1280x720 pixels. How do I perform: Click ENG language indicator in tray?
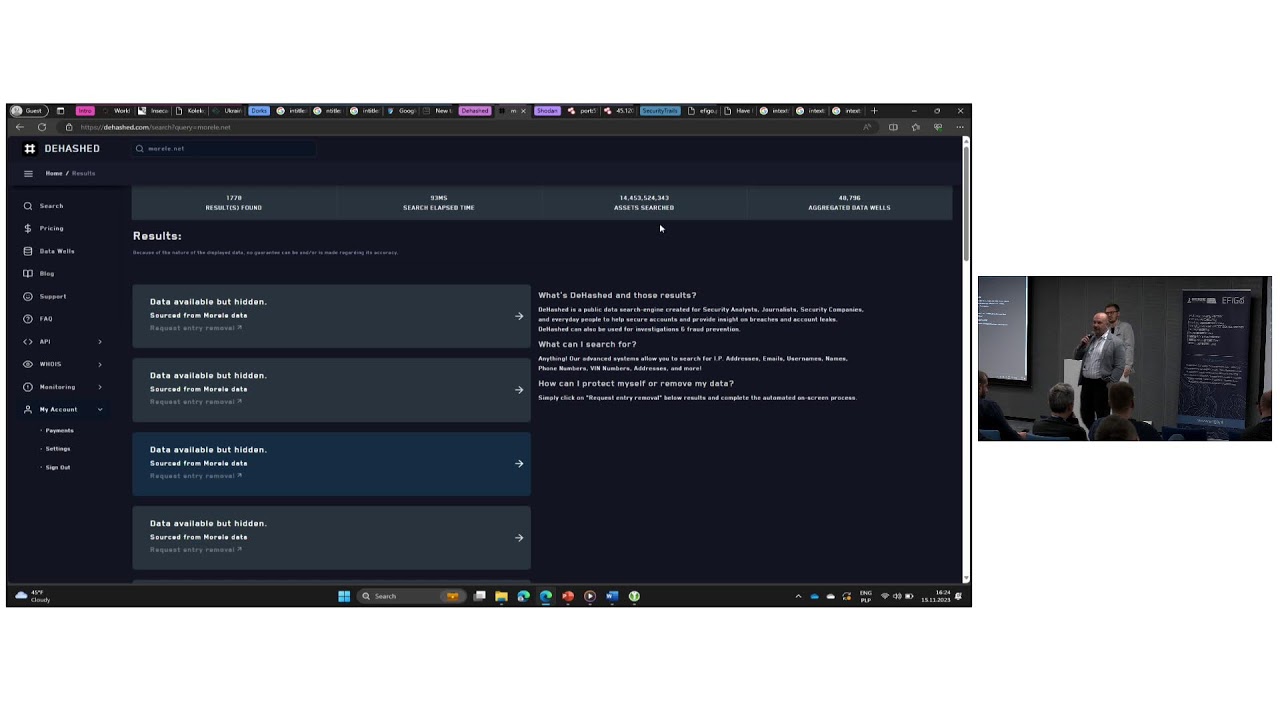pos(866,596)
